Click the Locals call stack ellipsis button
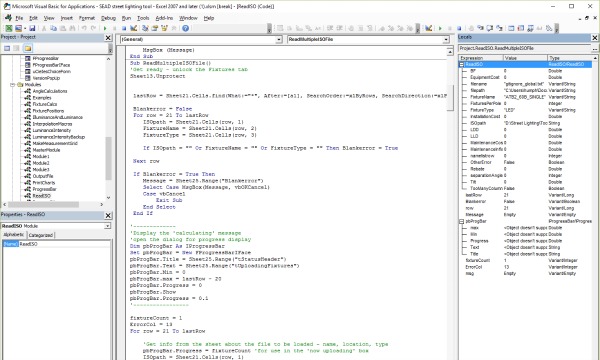The height and width of the screenshot is (360, 600). pyautogui.click(x=595, y=48)
